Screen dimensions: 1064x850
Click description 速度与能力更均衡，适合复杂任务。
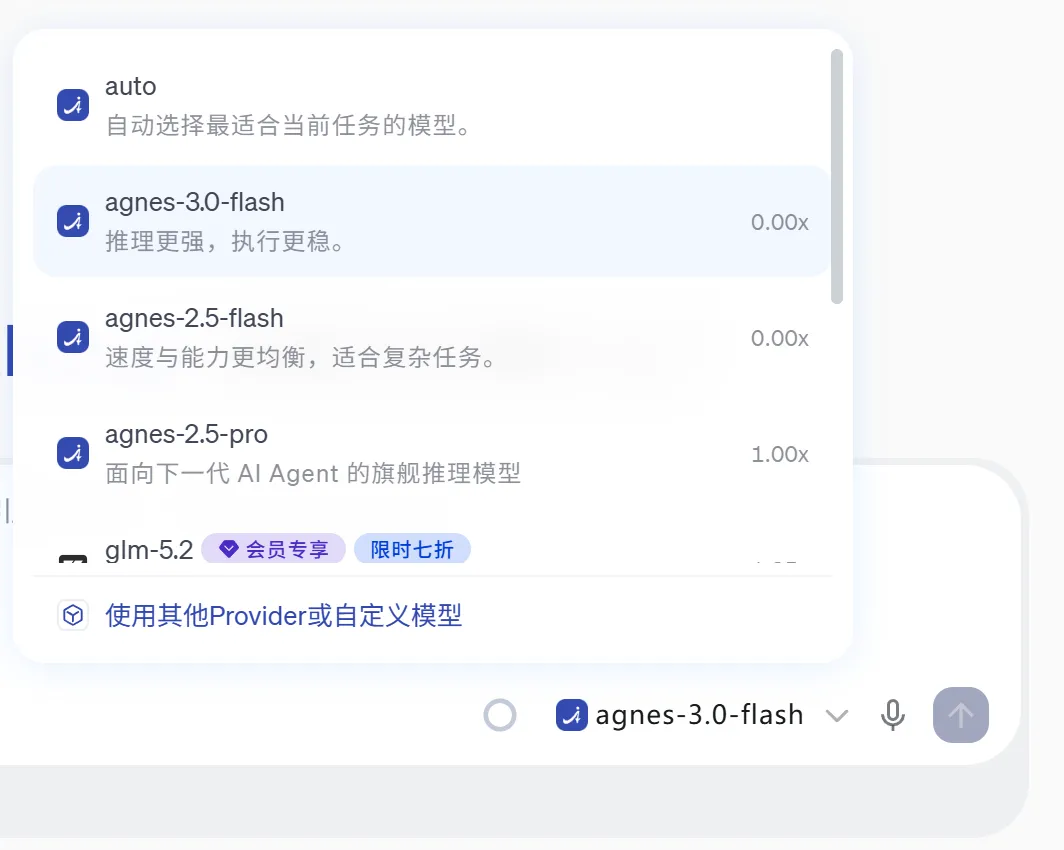point(302,358)
